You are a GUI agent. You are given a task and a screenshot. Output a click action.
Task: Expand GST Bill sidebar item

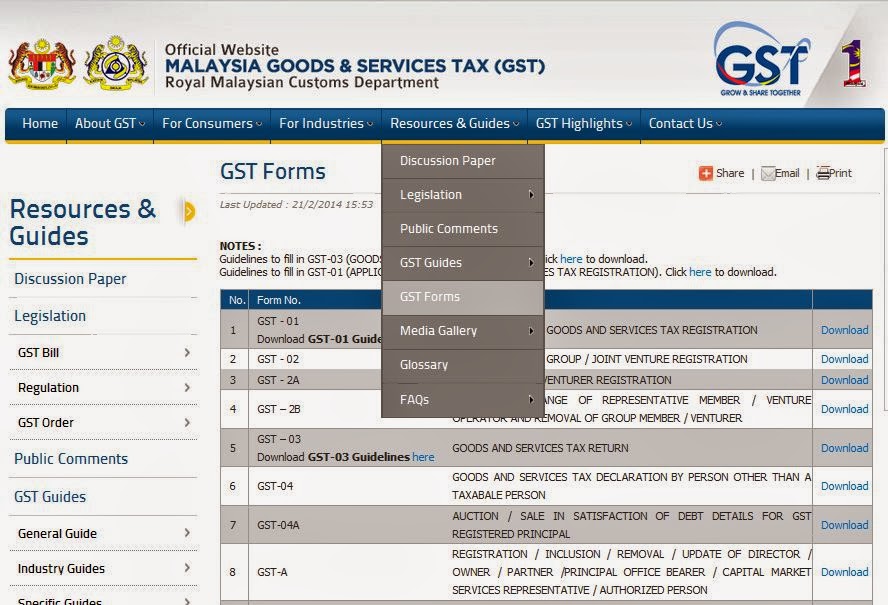click(104, 352)
